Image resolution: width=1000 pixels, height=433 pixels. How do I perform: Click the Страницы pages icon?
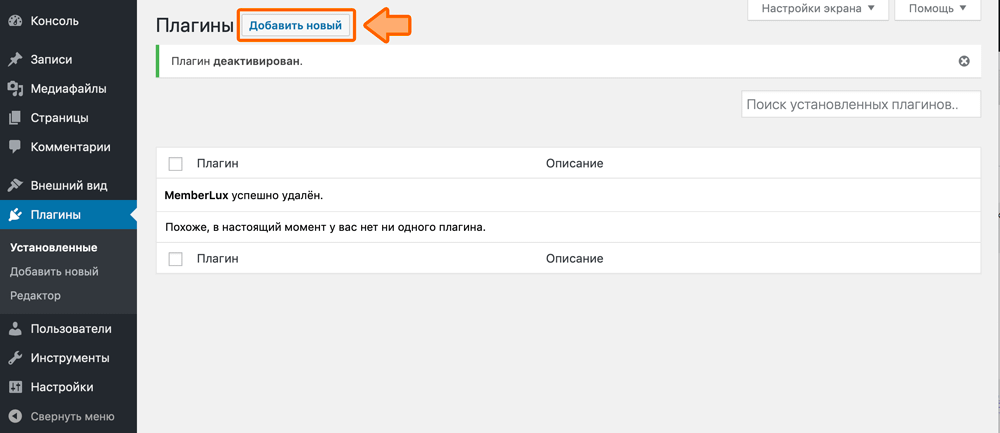click(x=15, y=118)
